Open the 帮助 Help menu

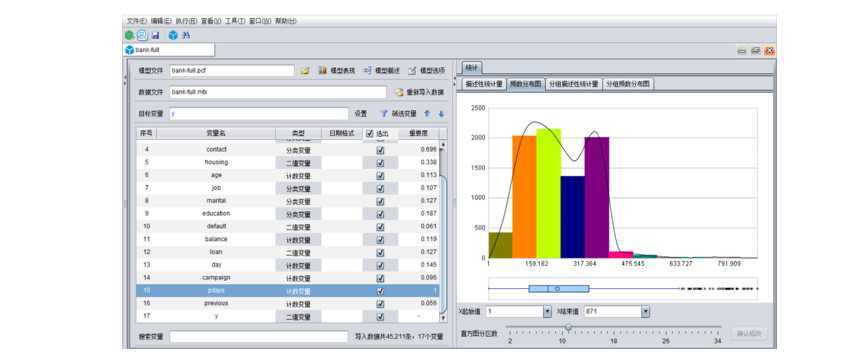tap(285, 21)
